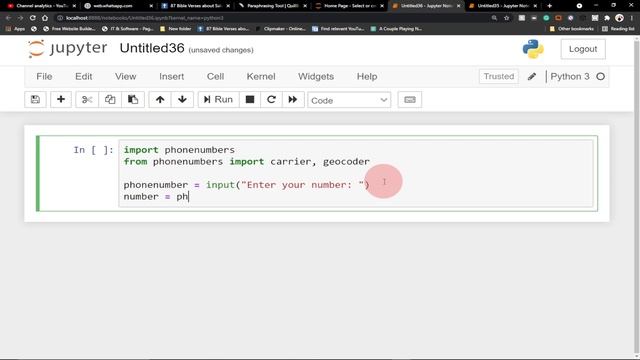Click inside the code cell editor

pos(356,173)
